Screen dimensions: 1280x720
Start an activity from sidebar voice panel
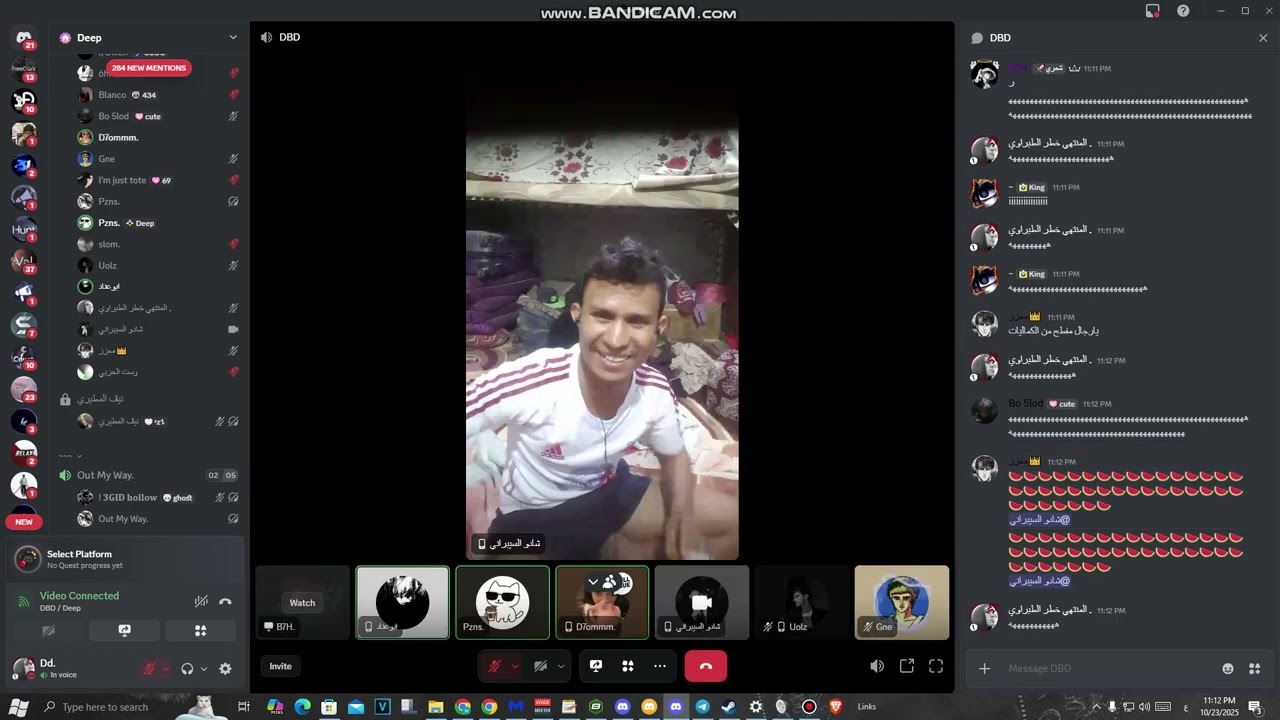click(200, 631)
